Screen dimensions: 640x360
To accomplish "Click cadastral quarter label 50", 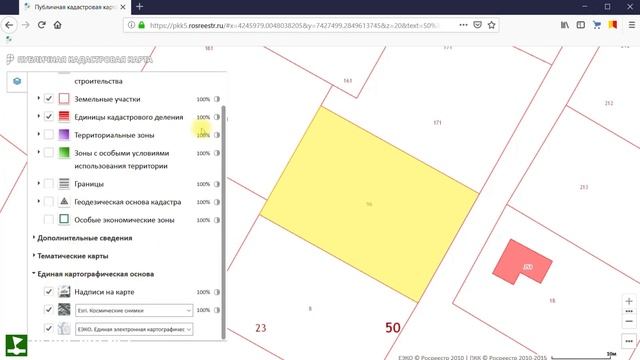I will (393, 327).
